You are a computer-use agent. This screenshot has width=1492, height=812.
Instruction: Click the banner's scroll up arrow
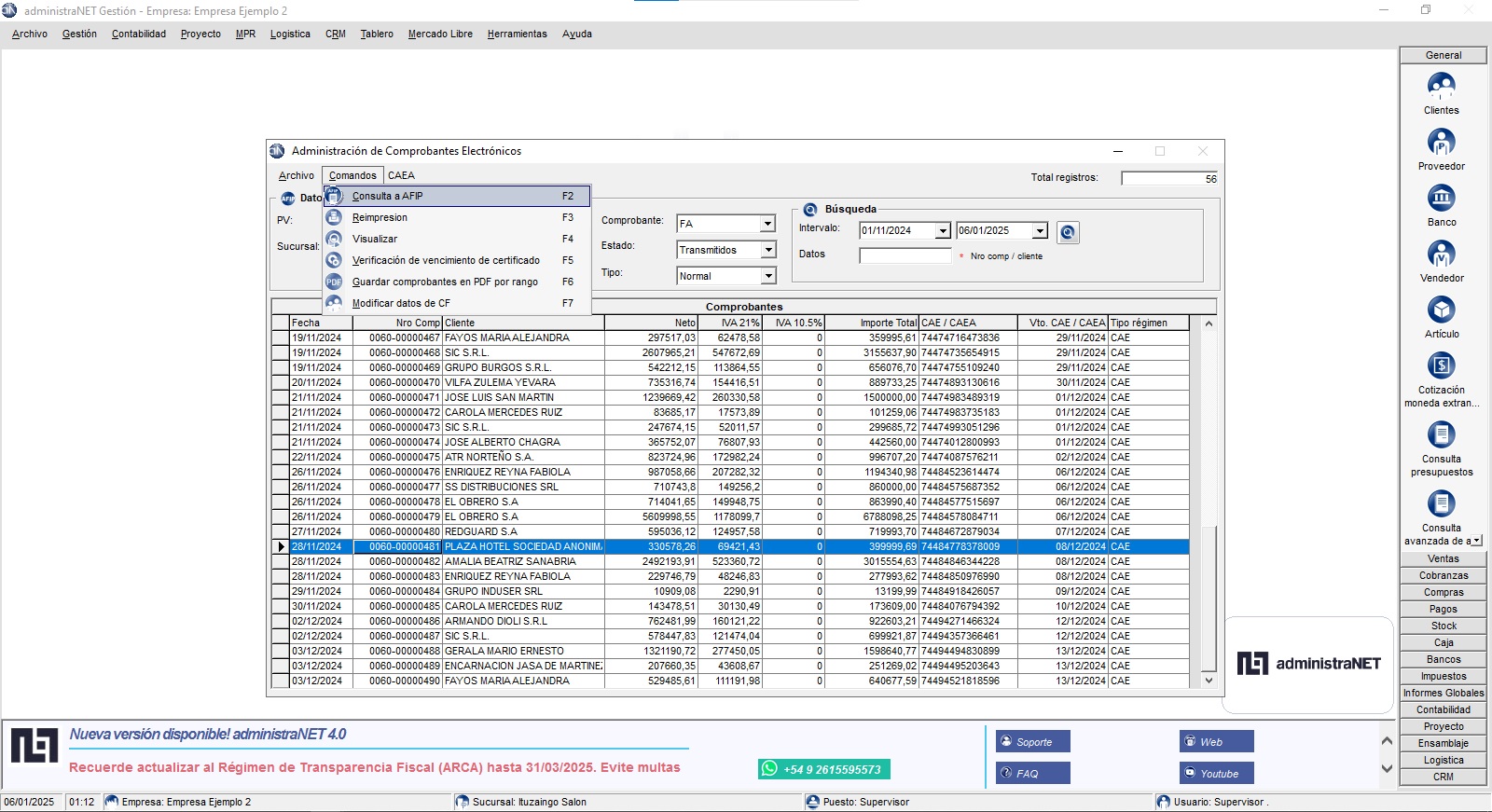point(1387,741)
